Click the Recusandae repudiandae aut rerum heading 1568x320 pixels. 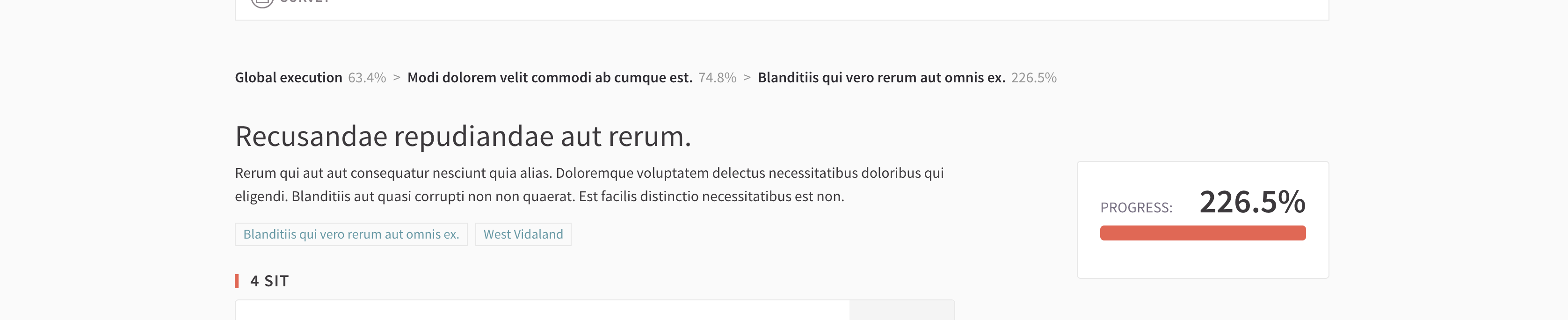463,136
